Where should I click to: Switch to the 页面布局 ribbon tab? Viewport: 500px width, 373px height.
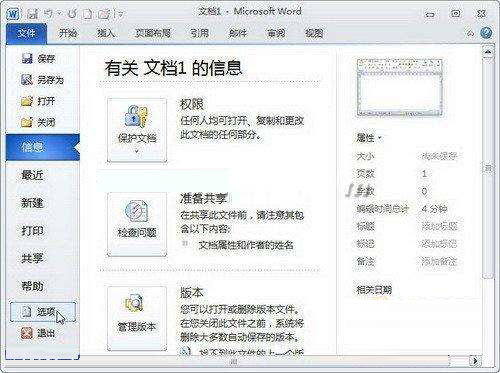tap(153, 33)
